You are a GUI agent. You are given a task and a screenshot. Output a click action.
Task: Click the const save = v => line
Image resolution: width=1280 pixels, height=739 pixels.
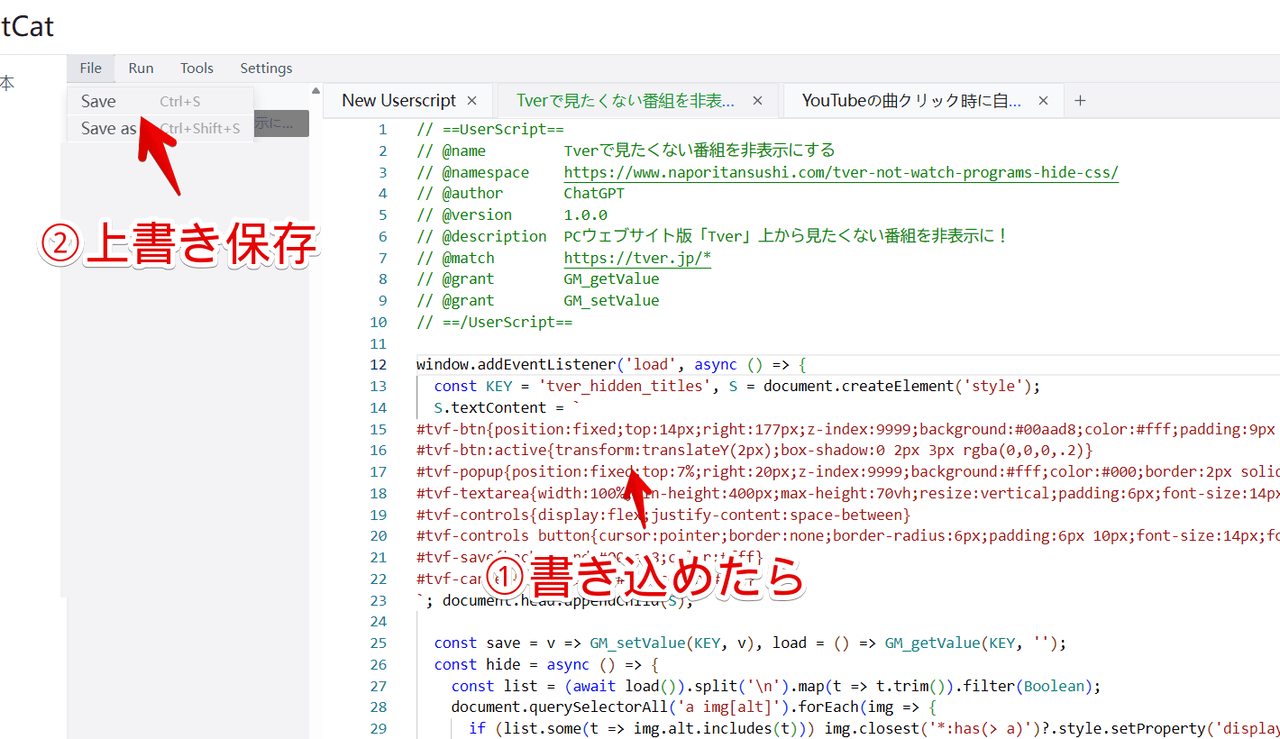[750, 643]
